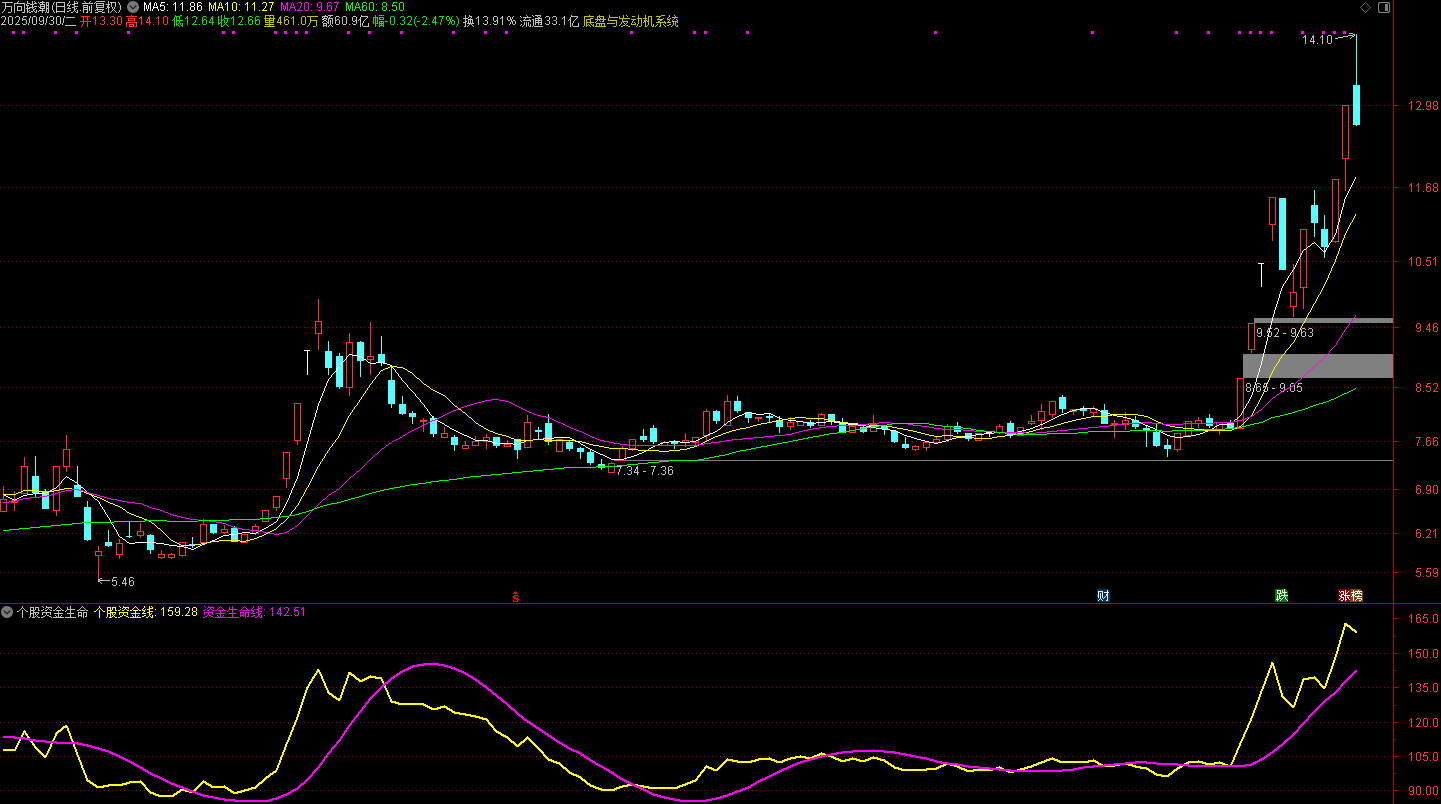Click the 财 event marker icon
1441x804 pixels.
1103,596
